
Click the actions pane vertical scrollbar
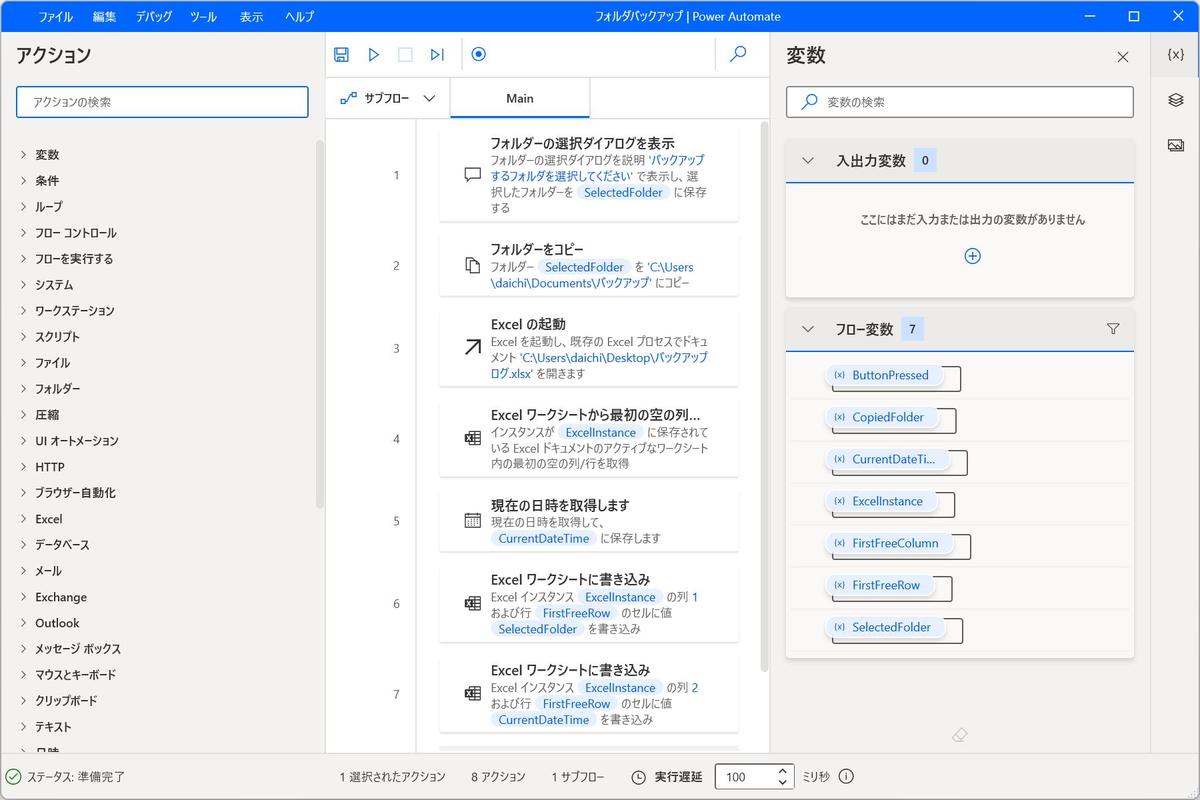[320, 325]
